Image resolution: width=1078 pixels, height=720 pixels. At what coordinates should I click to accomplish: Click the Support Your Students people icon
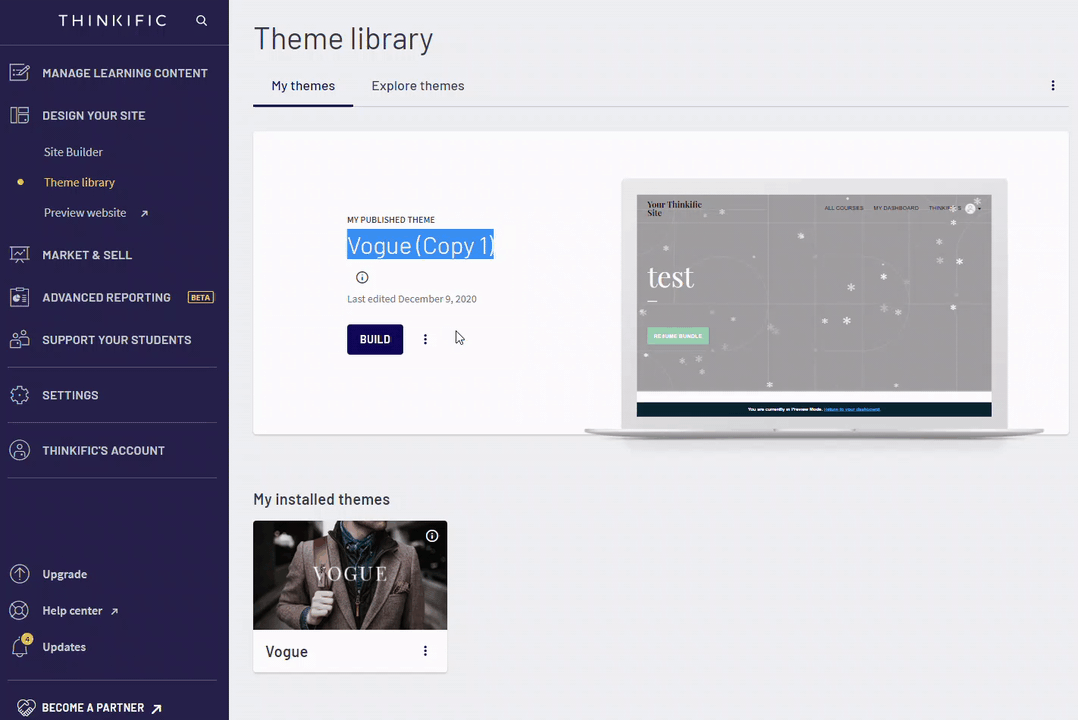(19, 340)
